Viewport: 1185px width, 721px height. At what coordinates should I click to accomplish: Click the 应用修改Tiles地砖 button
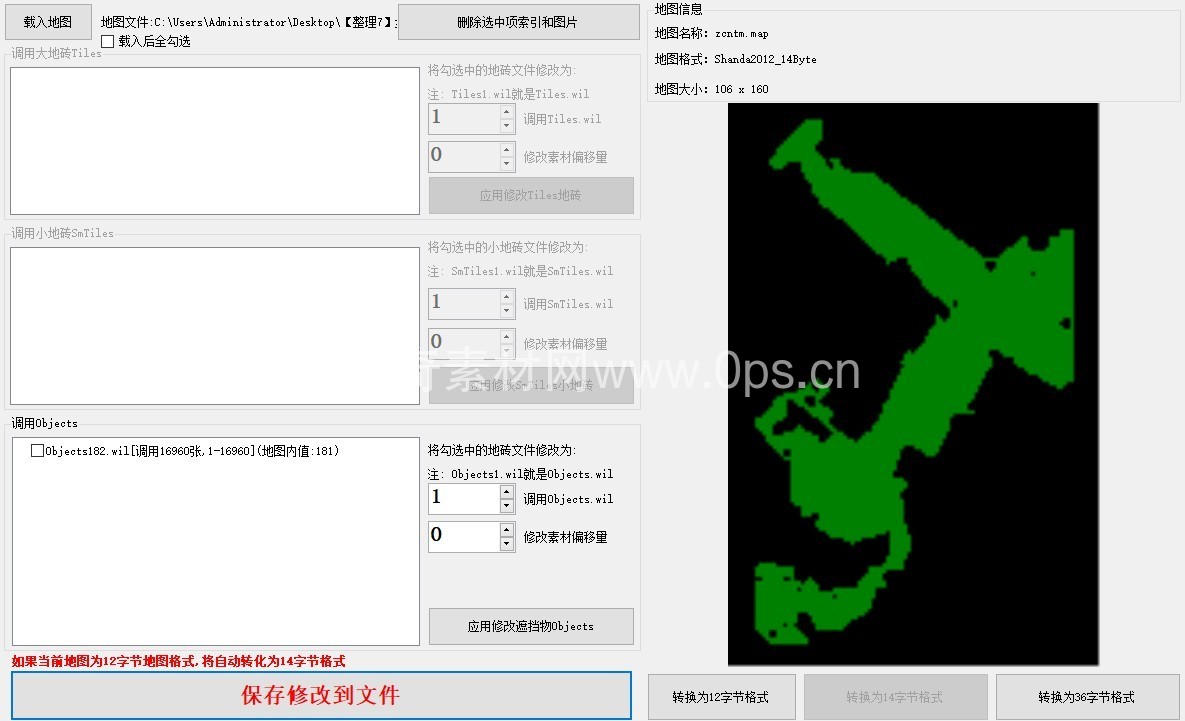pyautogui.click(x=531, y=196)
